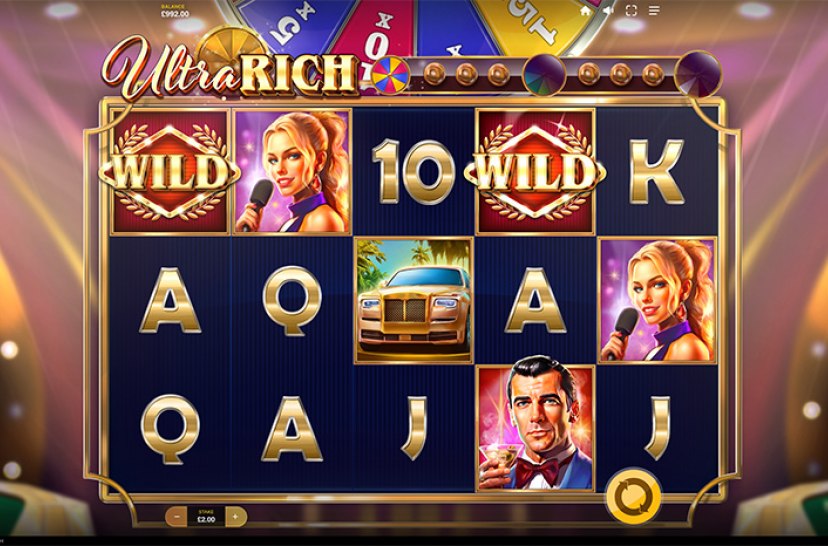Click the singer symbol on fifth reel

pos(657,300)
